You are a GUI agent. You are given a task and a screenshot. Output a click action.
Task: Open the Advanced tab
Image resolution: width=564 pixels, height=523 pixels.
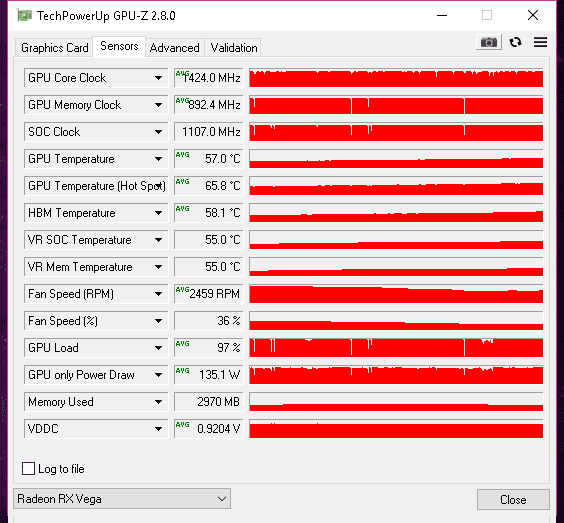tap(174, 48)
